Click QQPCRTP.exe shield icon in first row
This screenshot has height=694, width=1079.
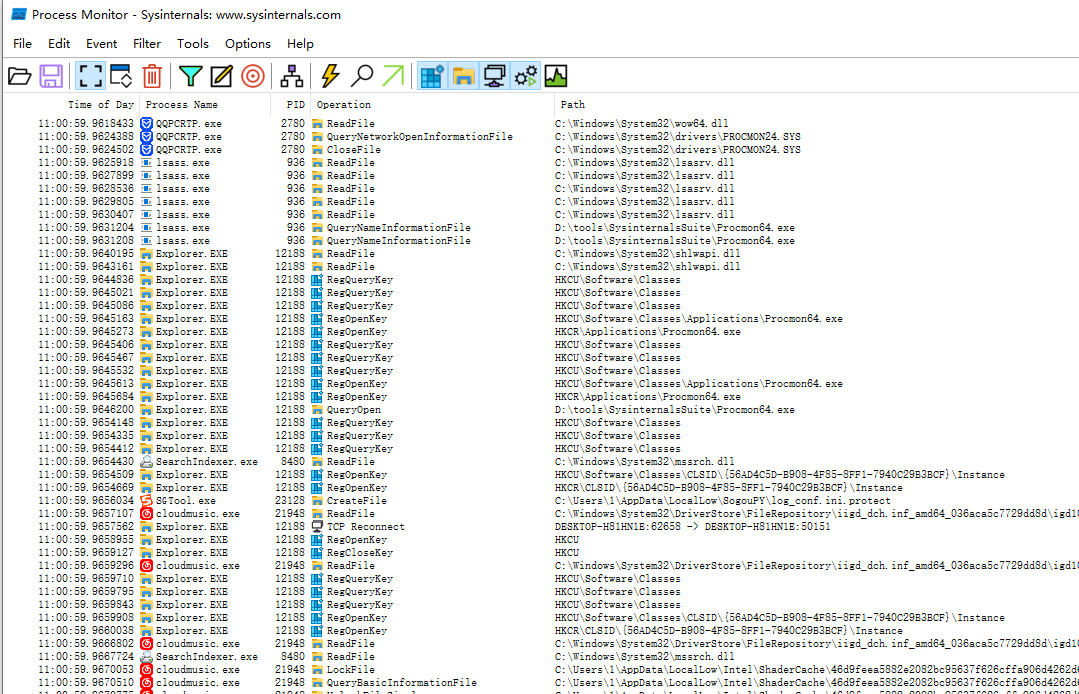(x=146, y=124)
